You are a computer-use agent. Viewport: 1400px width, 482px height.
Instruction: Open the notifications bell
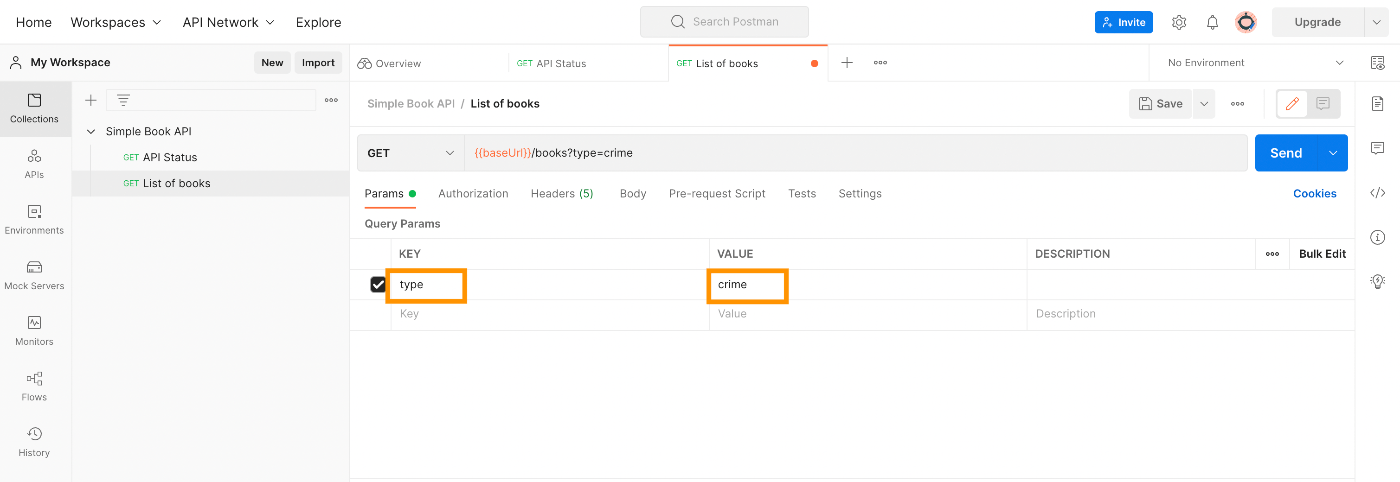coord(1212,22)
